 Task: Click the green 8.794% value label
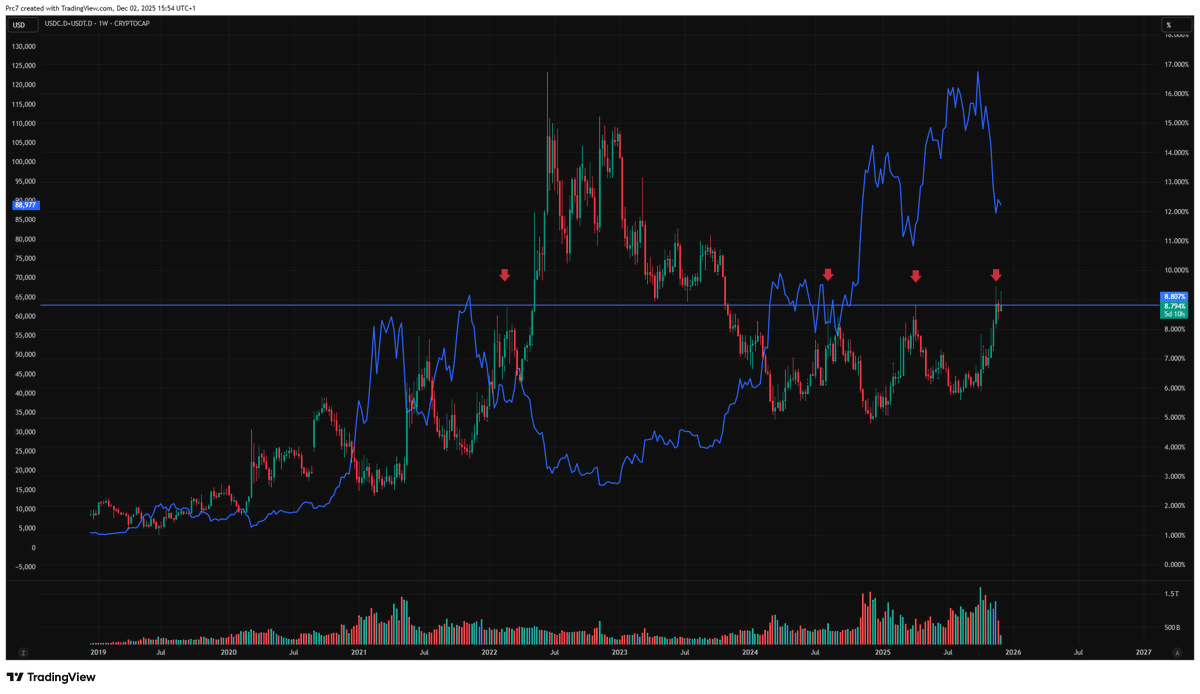click(1174, 305)
